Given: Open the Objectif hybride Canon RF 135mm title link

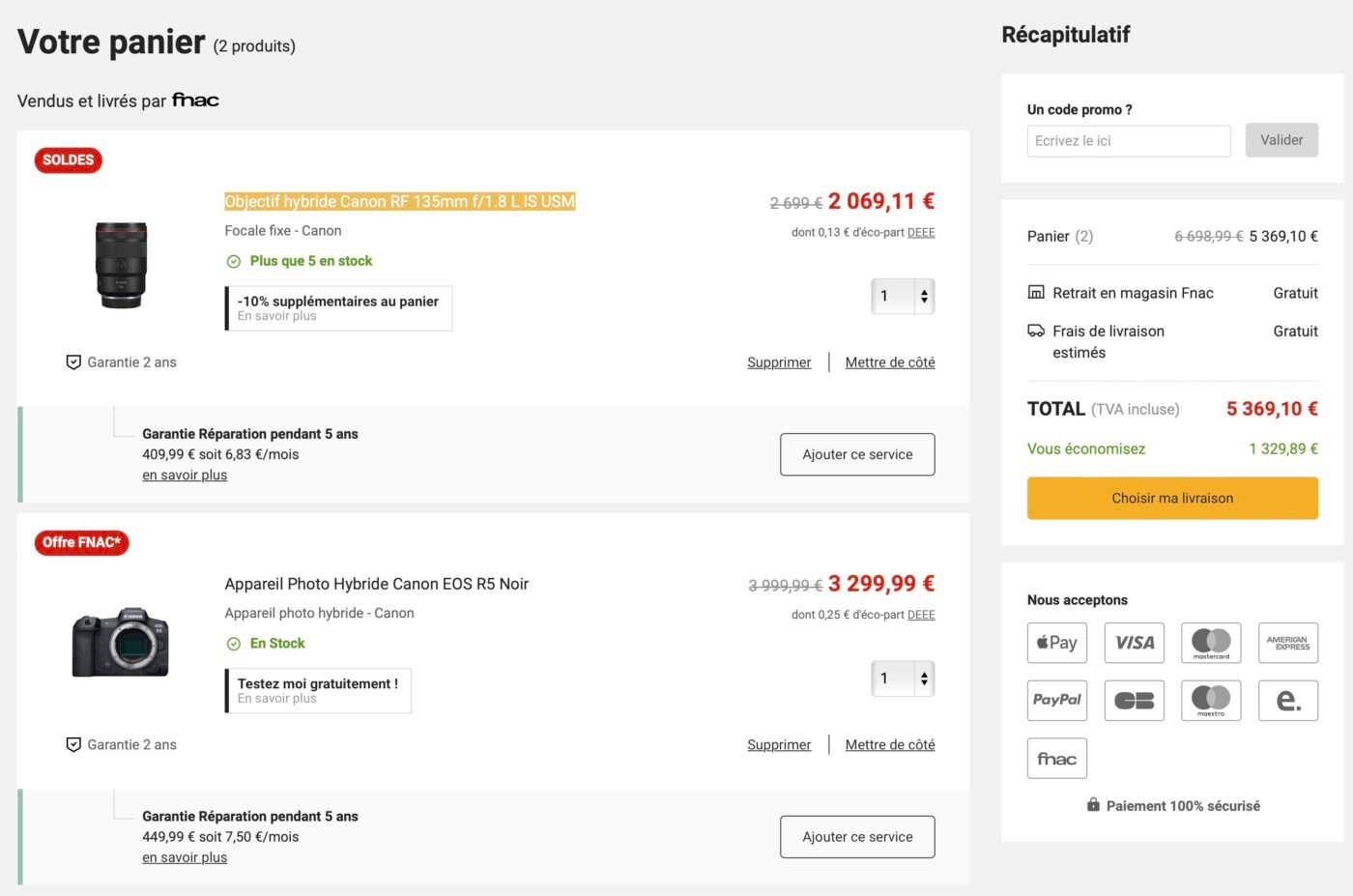Looking at the screenshot, I should [x=400, y=201].
